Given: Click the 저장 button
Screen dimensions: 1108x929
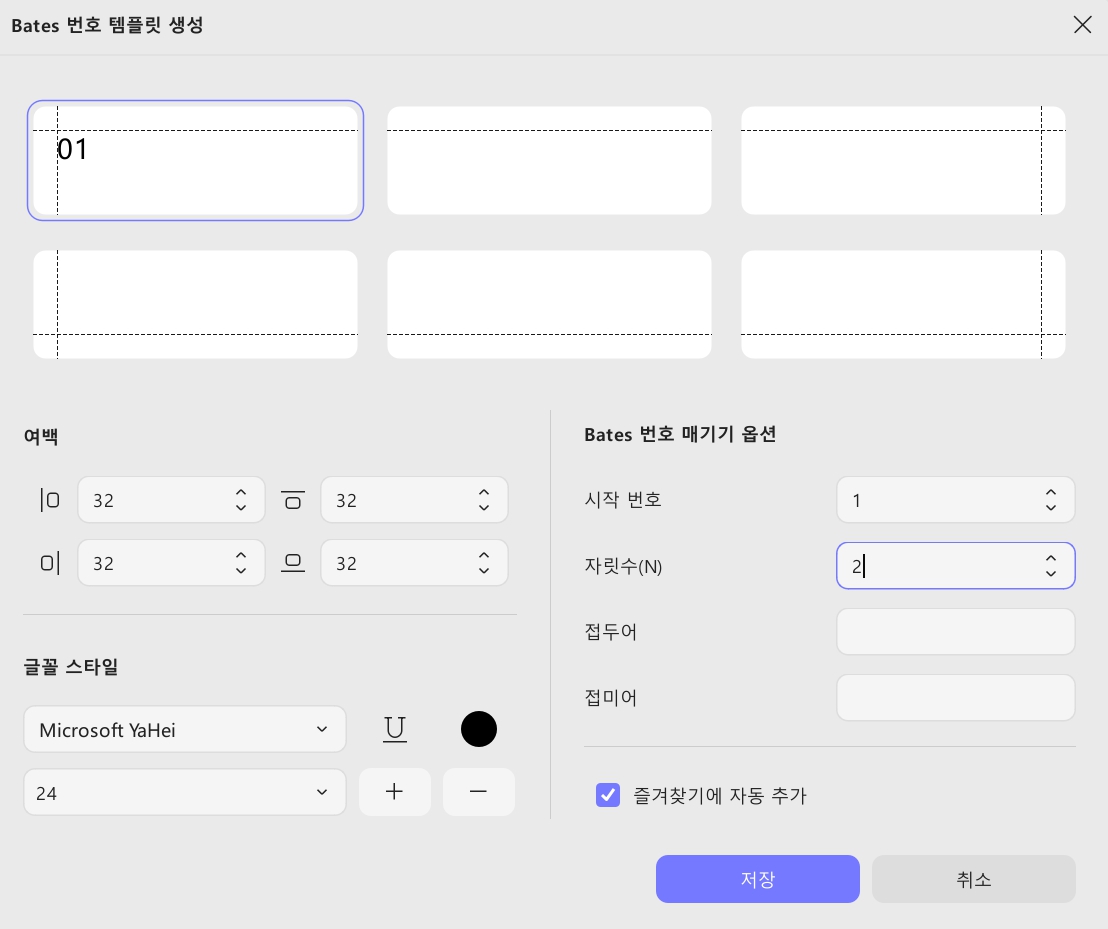Looking at the screenshot, I should (758, 879).
